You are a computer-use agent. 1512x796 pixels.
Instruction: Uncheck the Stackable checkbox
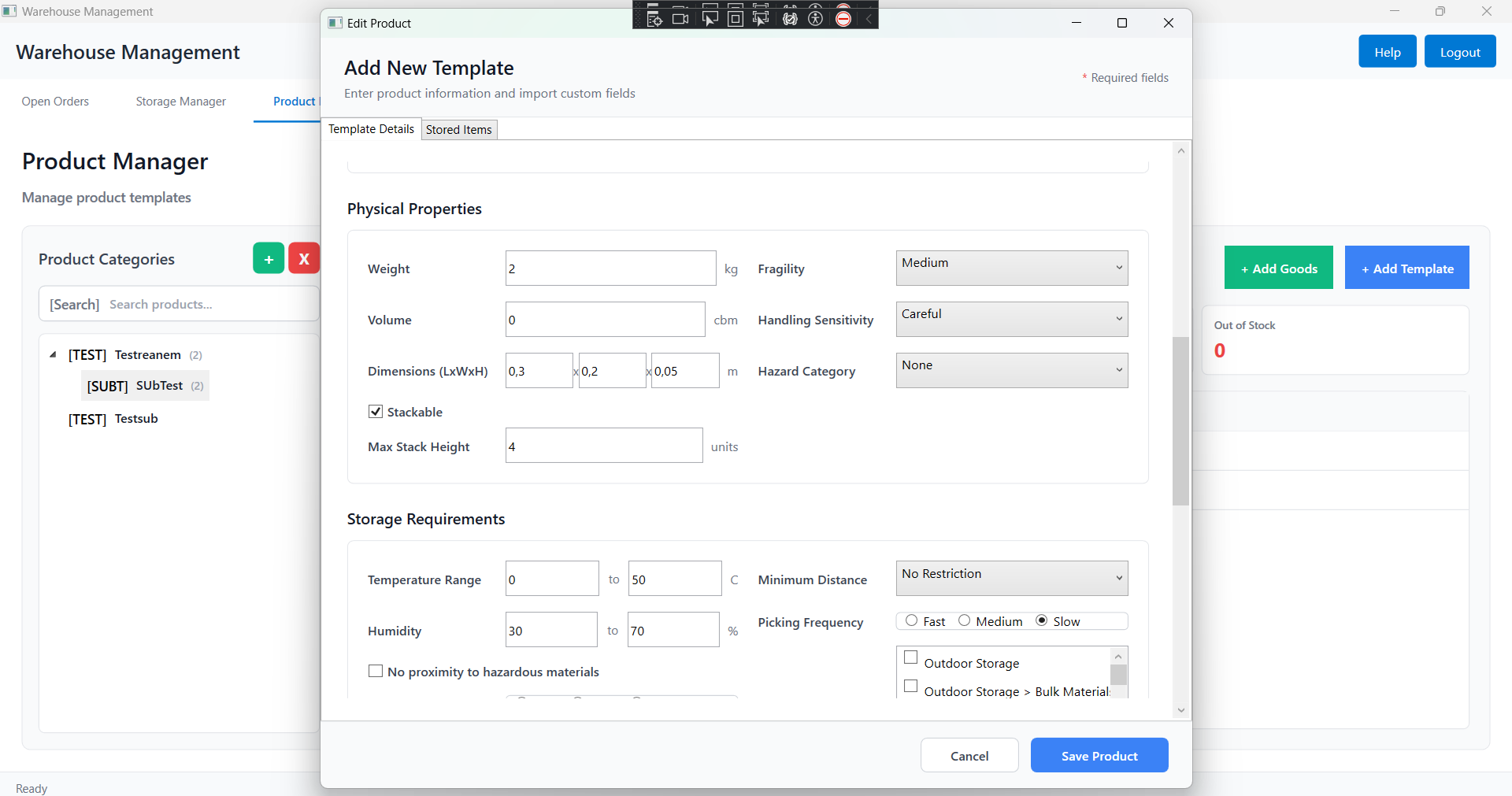[376, 412]
